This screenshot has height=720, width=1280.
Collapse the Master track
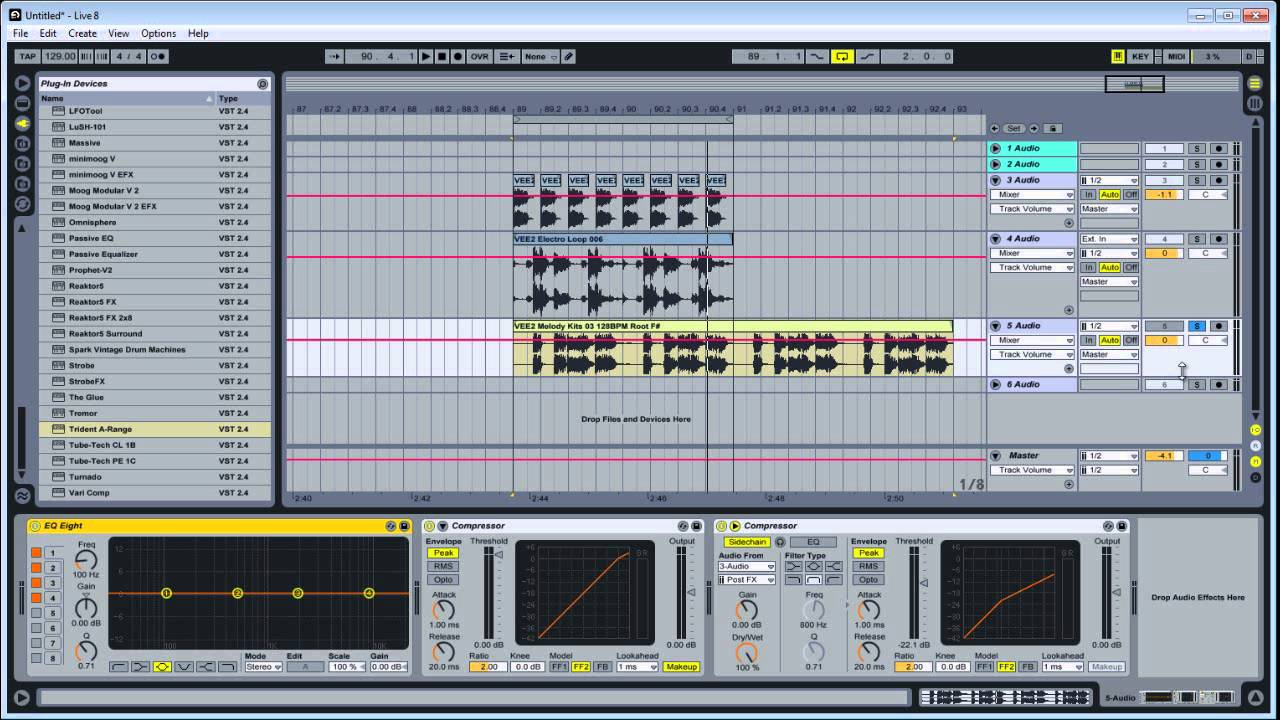click(x=996, y=456)
